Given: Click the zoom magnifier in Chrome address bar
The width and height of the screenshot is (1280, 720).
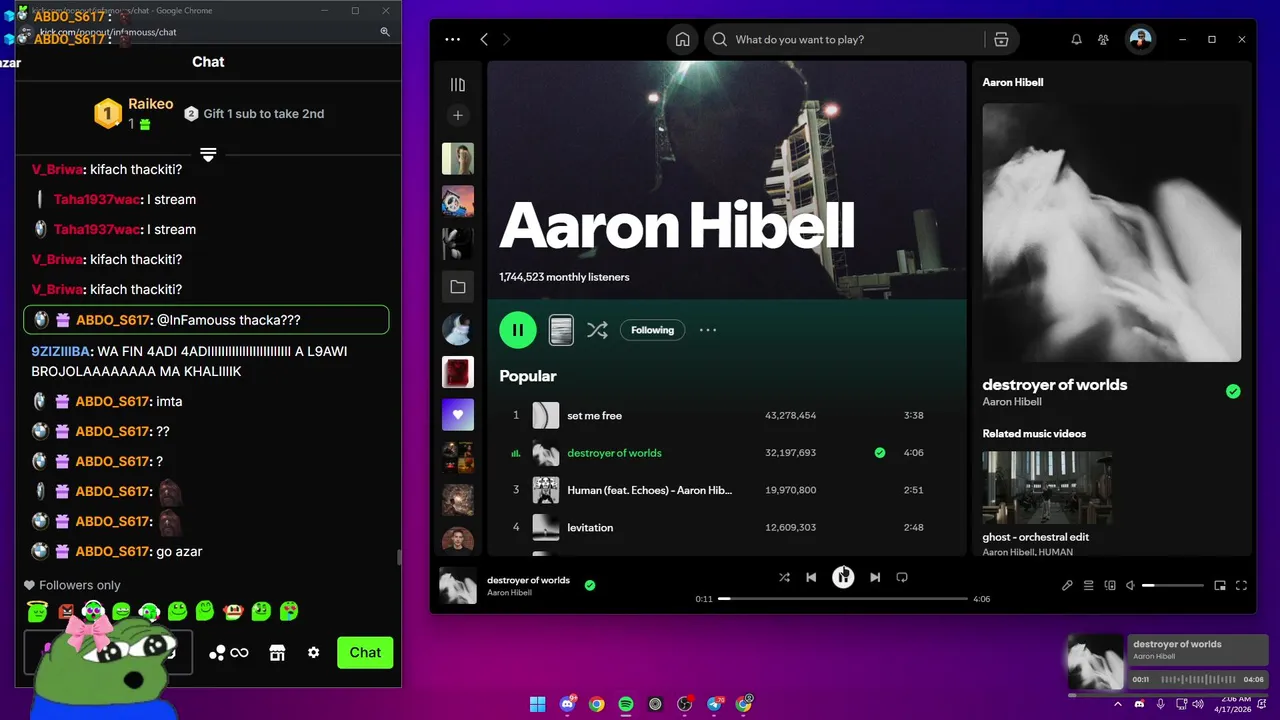Looking at the screenshot, I should [x=385, y=32].
